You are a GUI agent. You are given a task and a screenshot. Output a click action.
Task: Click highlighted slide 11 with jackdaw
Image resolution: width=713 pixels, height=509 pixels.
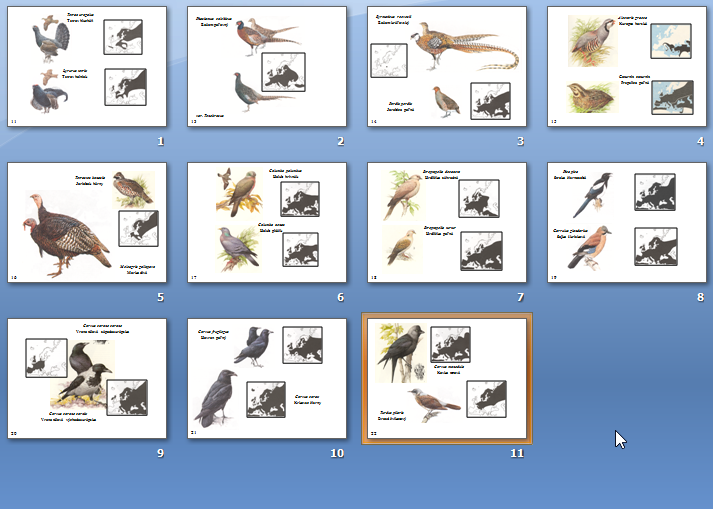pyautogui.click(x=447, y=378)
